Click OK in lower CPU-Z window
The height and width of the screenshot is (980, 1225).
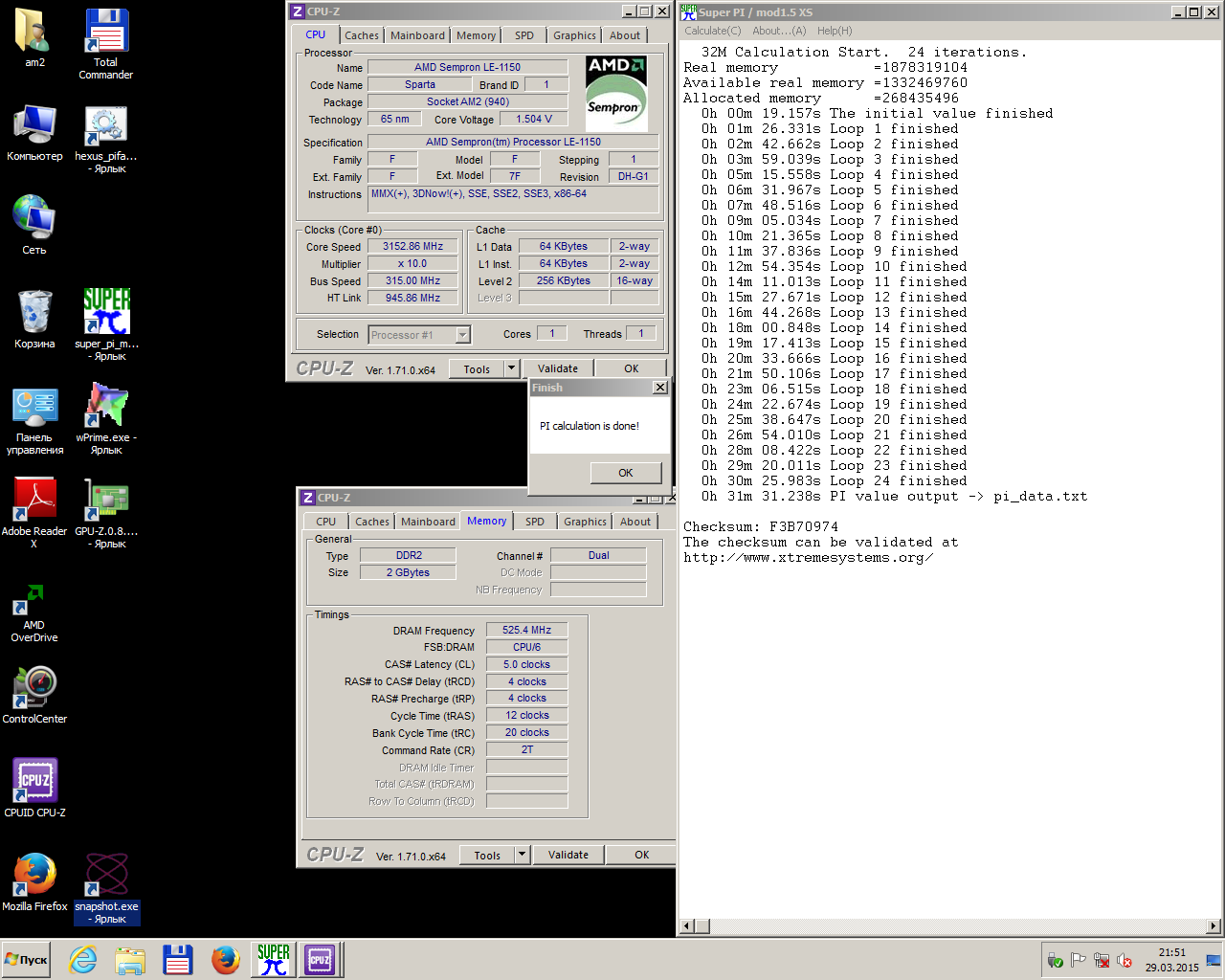[x=642, y=855]
